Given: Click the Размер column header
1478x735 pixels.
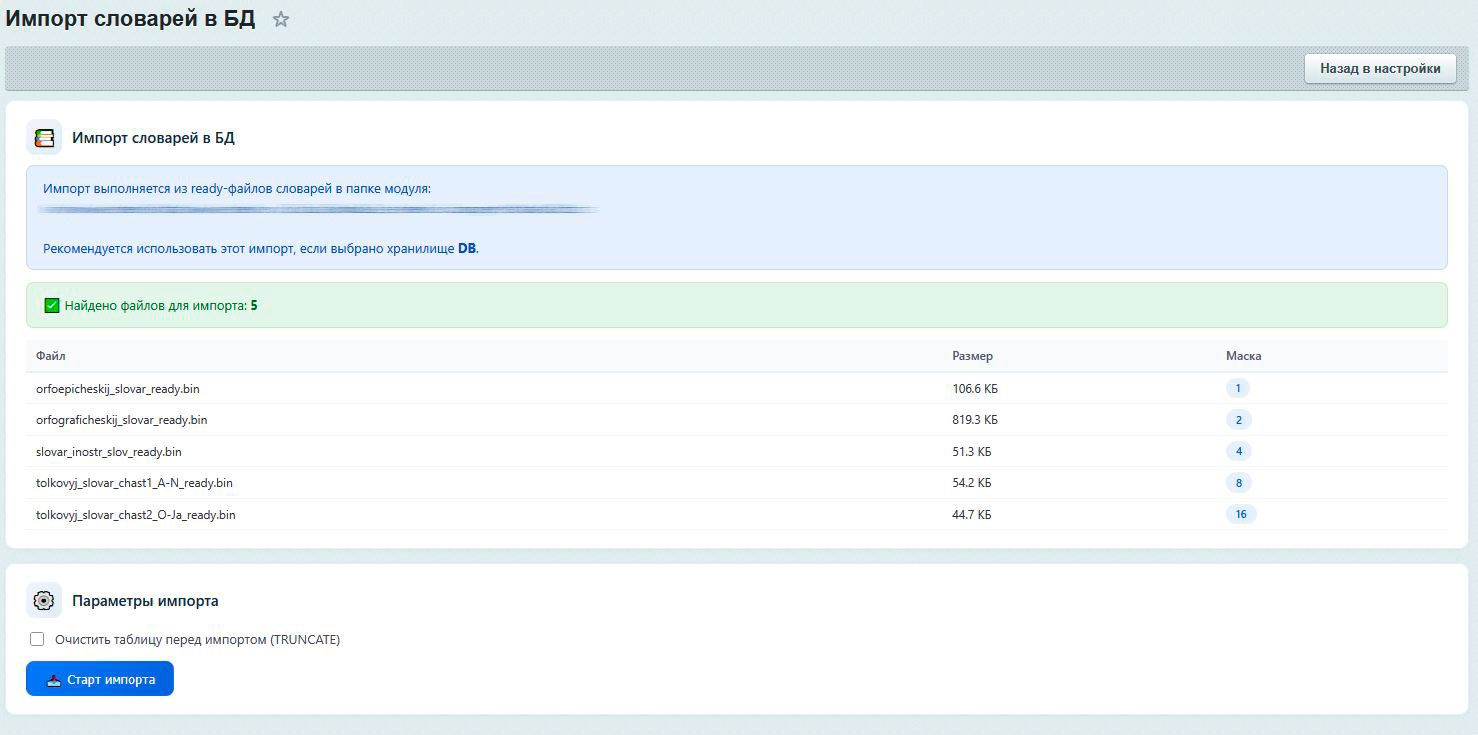Looking at the screenshot, I should [x=972, y=356].
